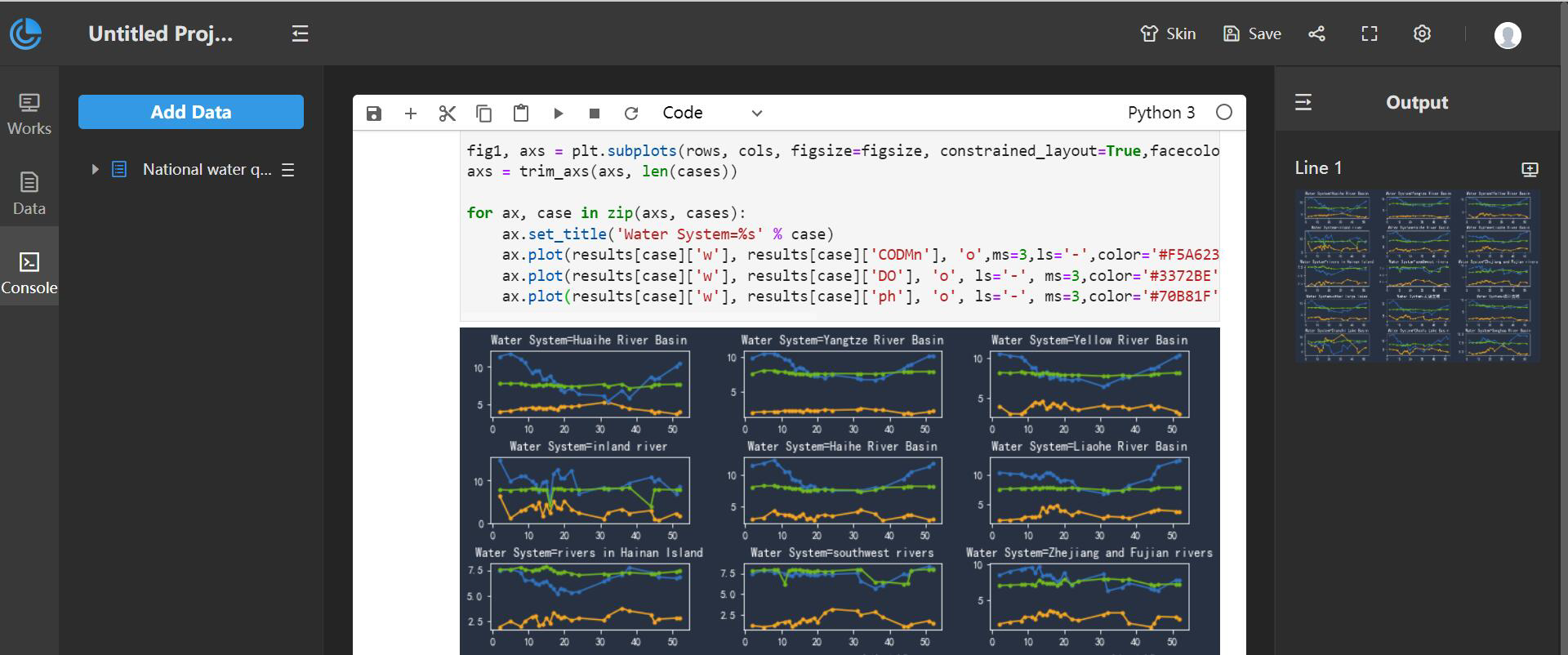The image size is (1568, 655).
Task: Paste cell from clipboard
Action: [x=520, y=114]
